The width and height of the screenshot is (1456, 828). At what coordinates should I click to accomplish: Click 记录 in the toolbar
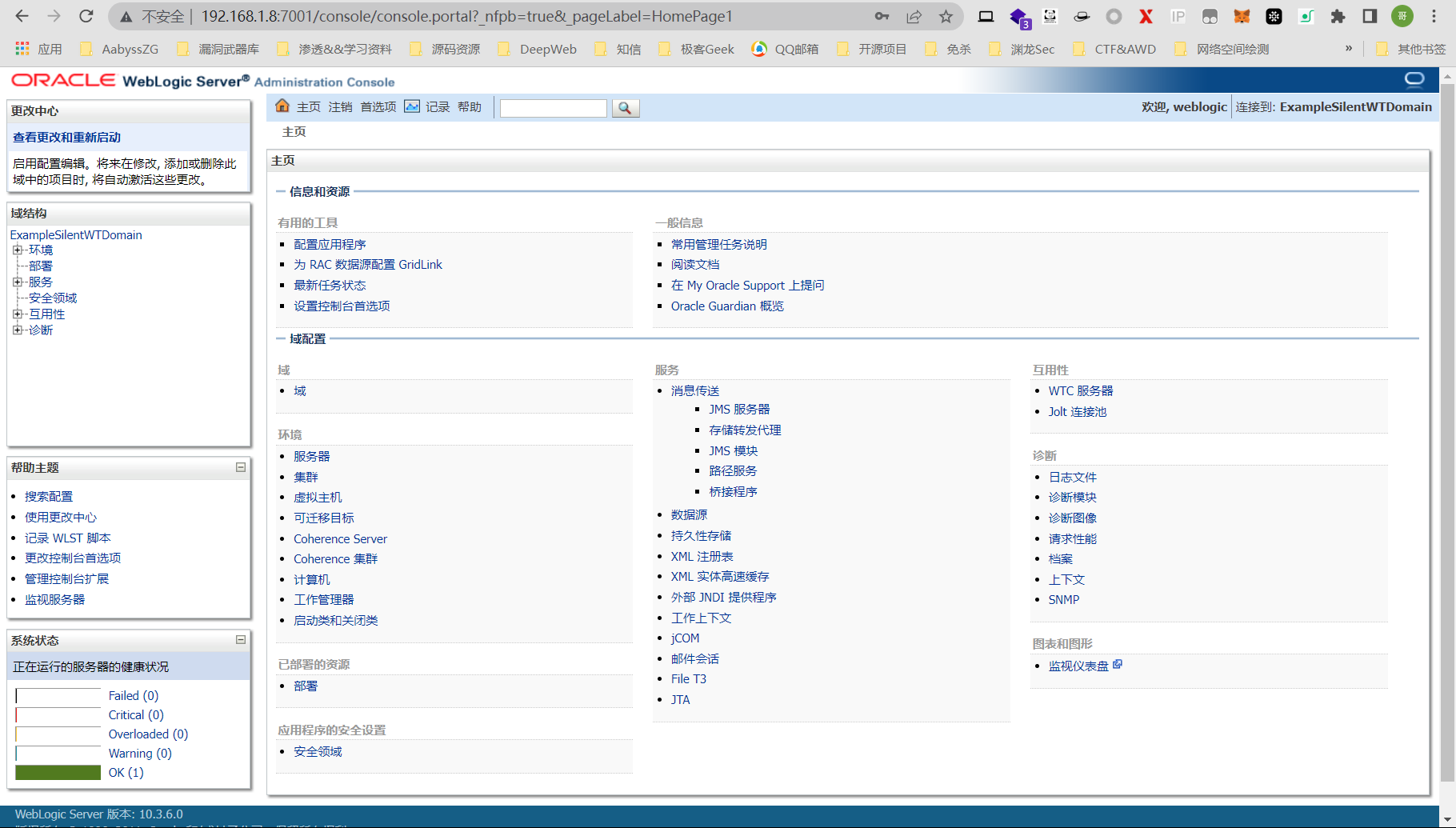tap(438, 107)
